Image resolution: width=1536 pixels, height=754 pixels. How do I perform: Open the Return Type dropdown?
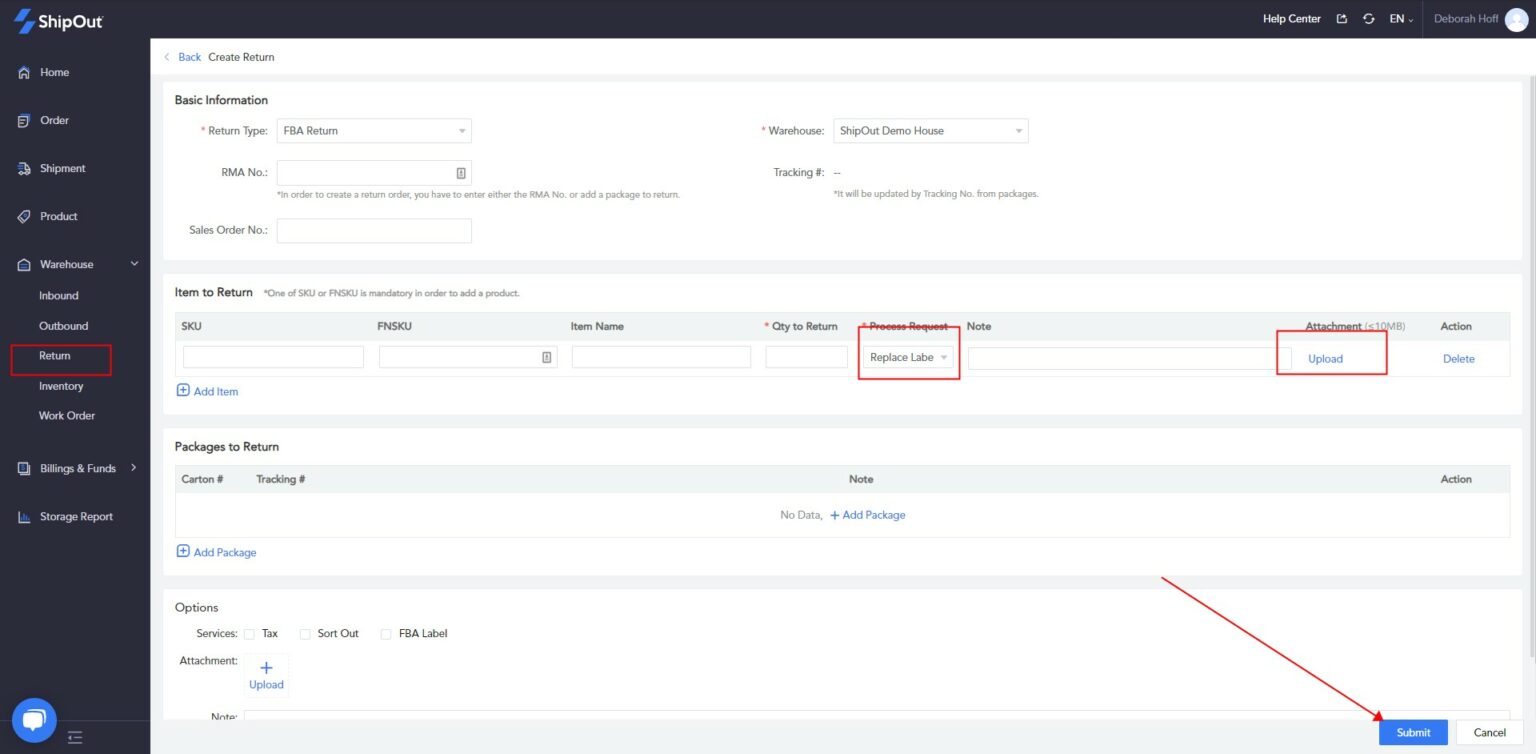373,130
